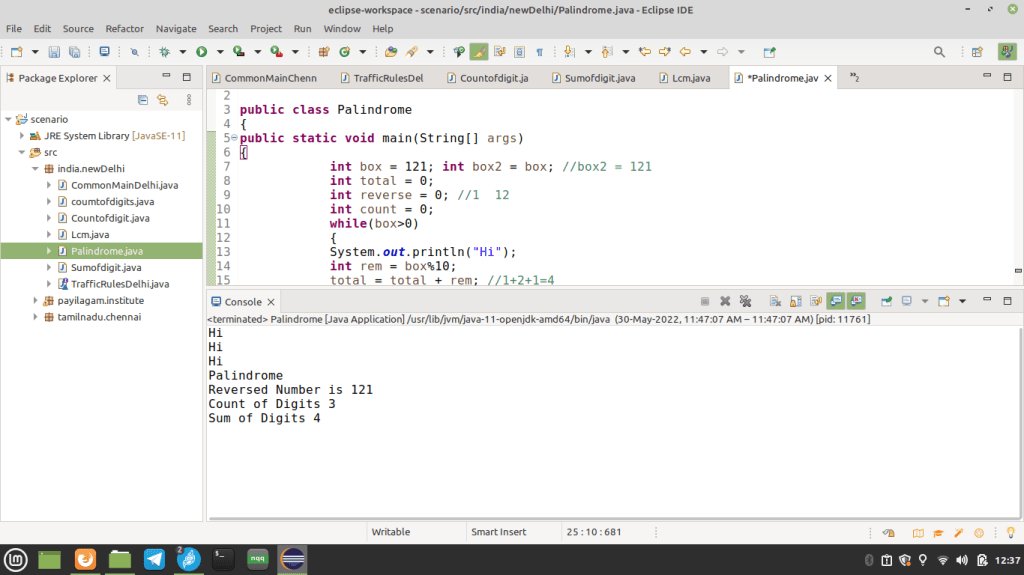Viewport: 1024px width, 575px height.
Task: Toggle Show Whitespace Characters paragraph icon
Action: coord(539,52)
